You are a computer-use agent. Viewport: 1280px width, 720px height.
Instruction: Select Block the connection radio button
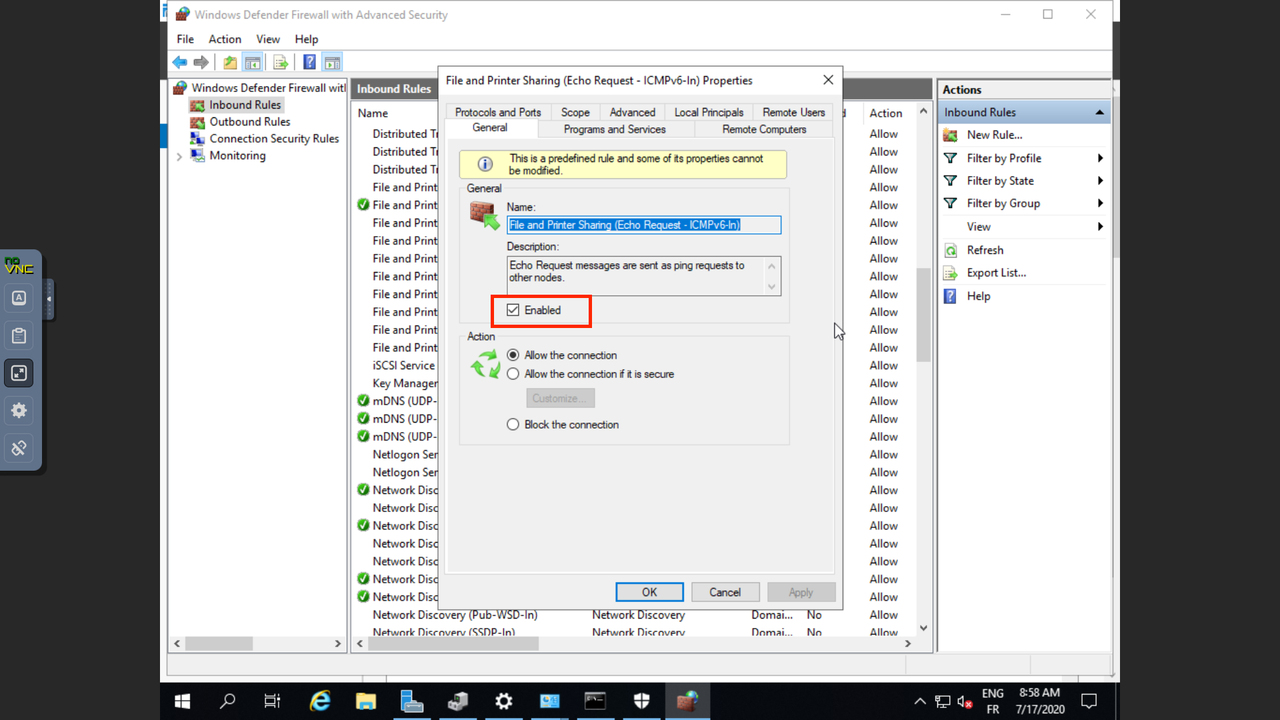click(x=513, y=424)
